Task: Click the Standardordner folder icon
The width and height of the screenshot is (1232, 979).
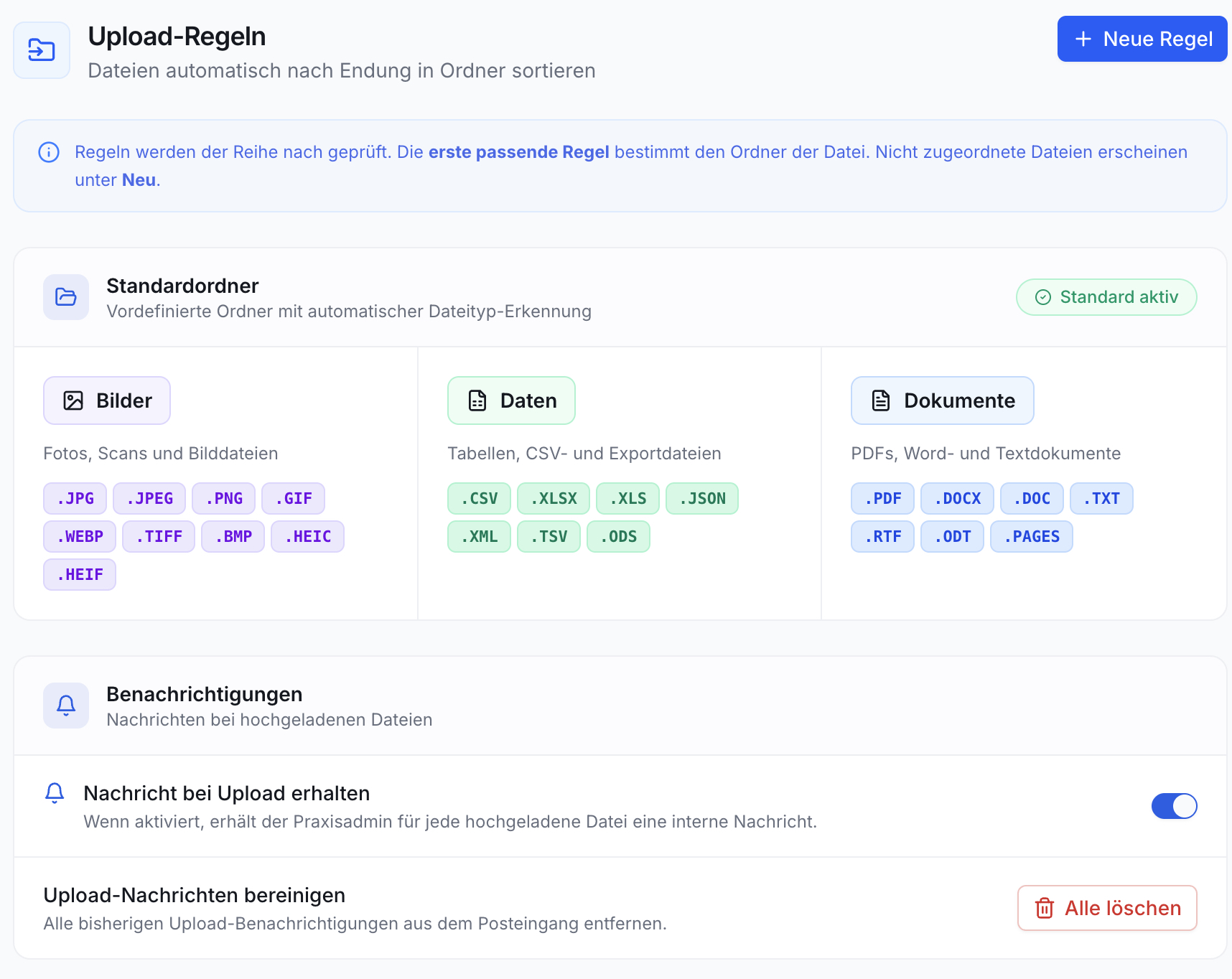Action: [x=66, y=297]
